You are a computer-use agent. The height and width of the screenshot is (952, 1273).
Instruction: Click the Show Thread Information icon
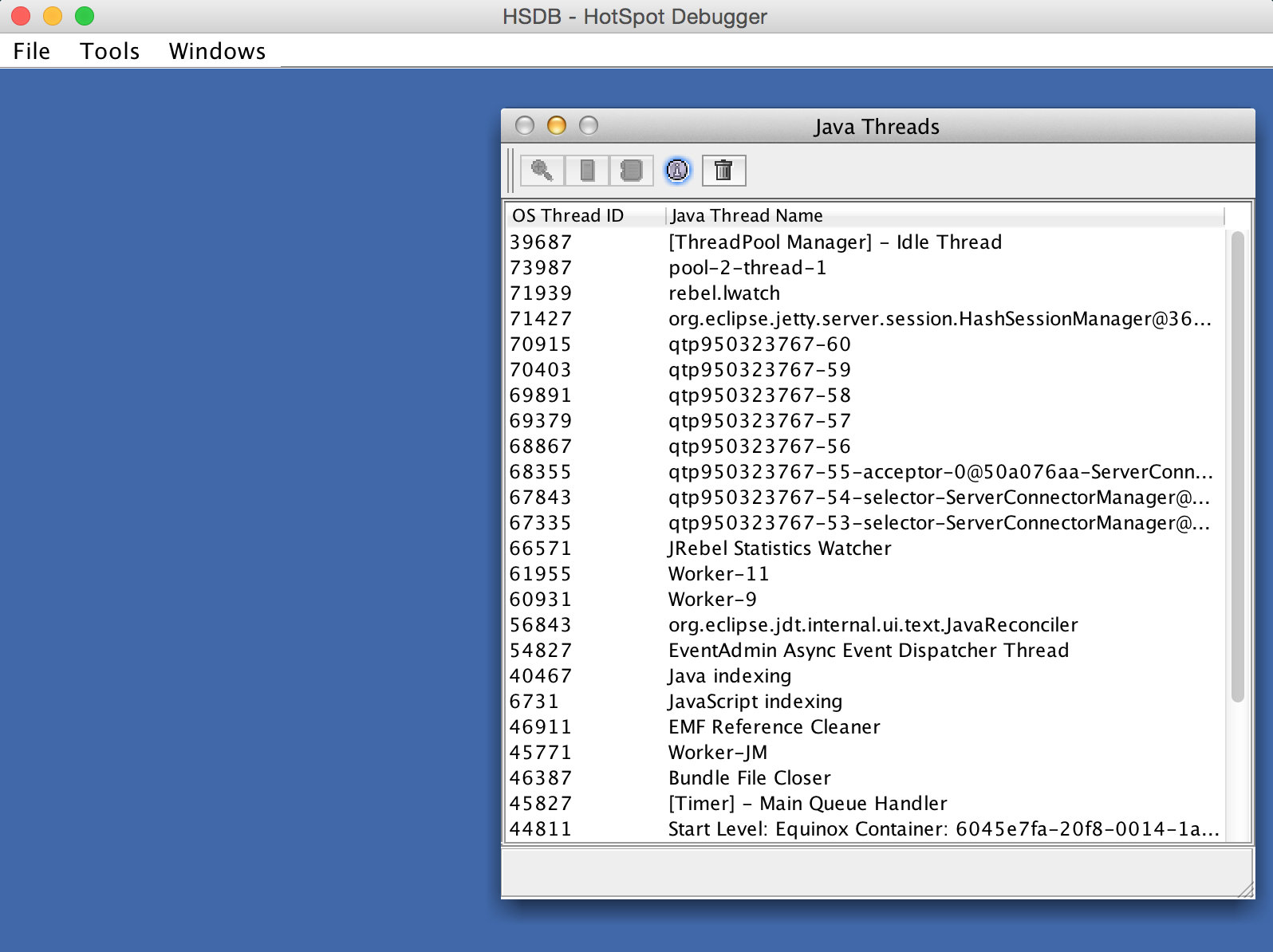677,171
